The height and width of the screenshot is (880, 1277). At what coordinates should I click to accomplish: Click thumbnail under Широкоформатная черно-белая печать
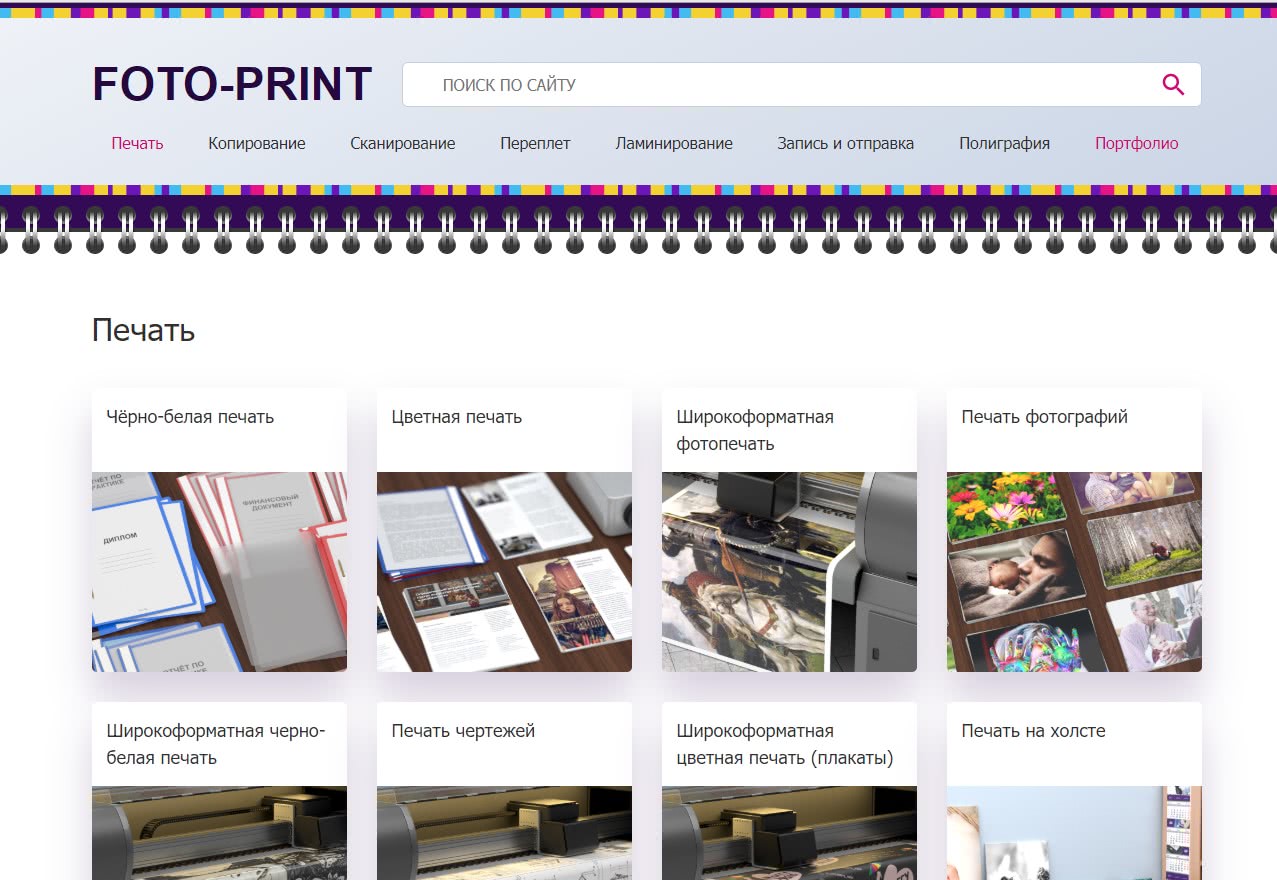tap(219, 833)
